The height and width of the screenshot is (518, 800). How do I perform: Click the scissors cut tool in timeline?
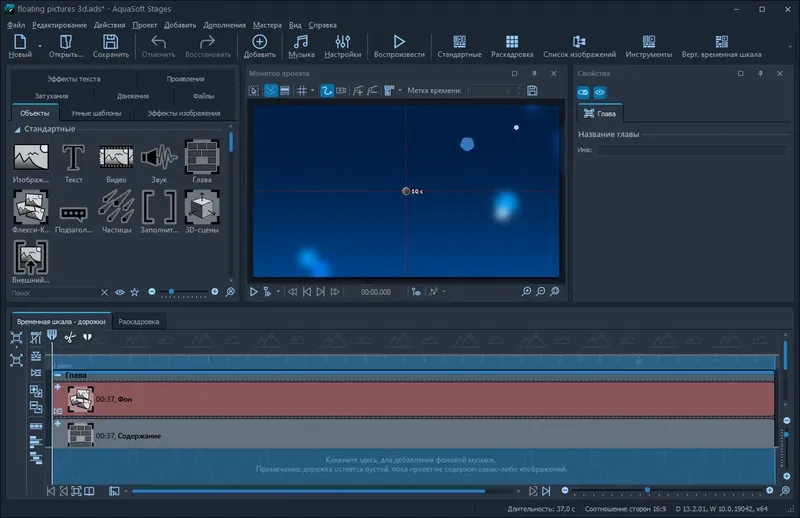71,337
